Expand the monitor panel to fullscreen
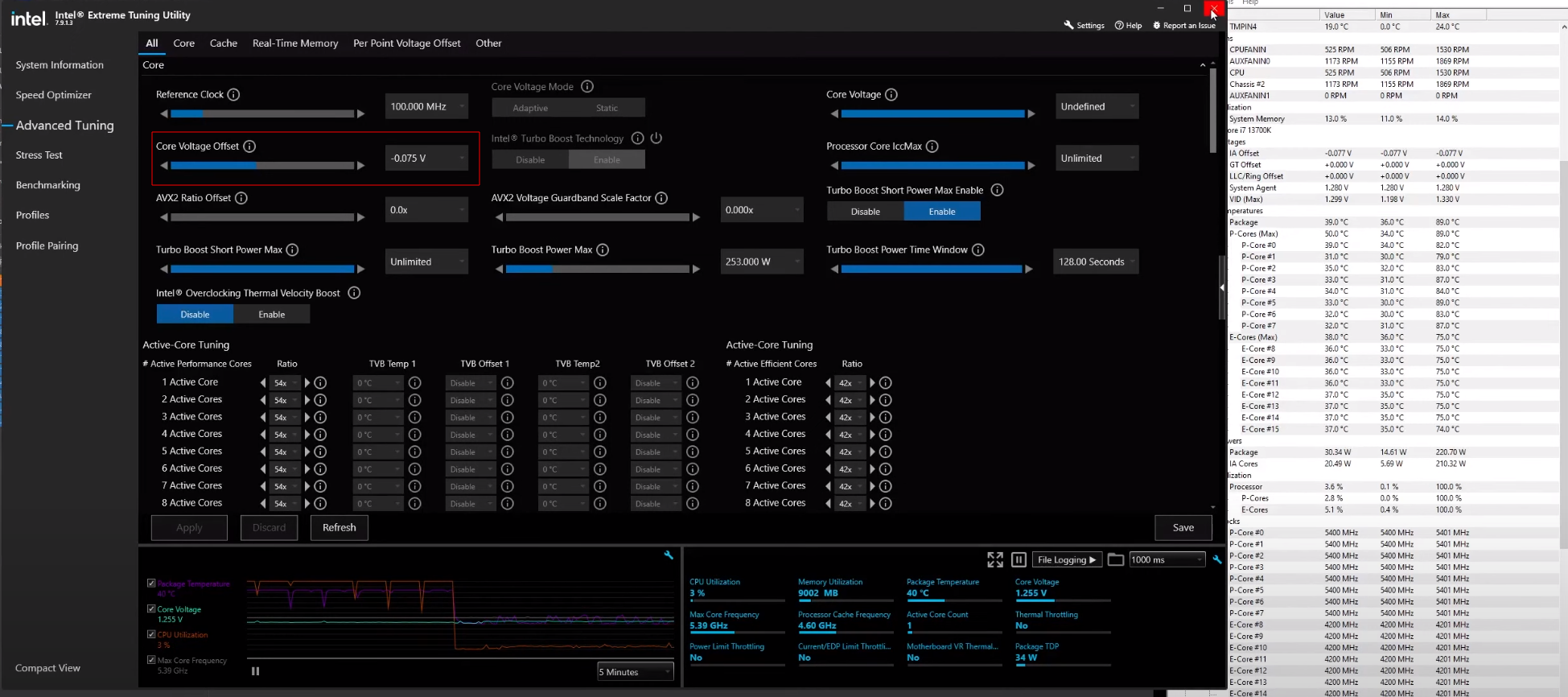1568x697 pixels. pyautogui.click(x=995, y=559)
